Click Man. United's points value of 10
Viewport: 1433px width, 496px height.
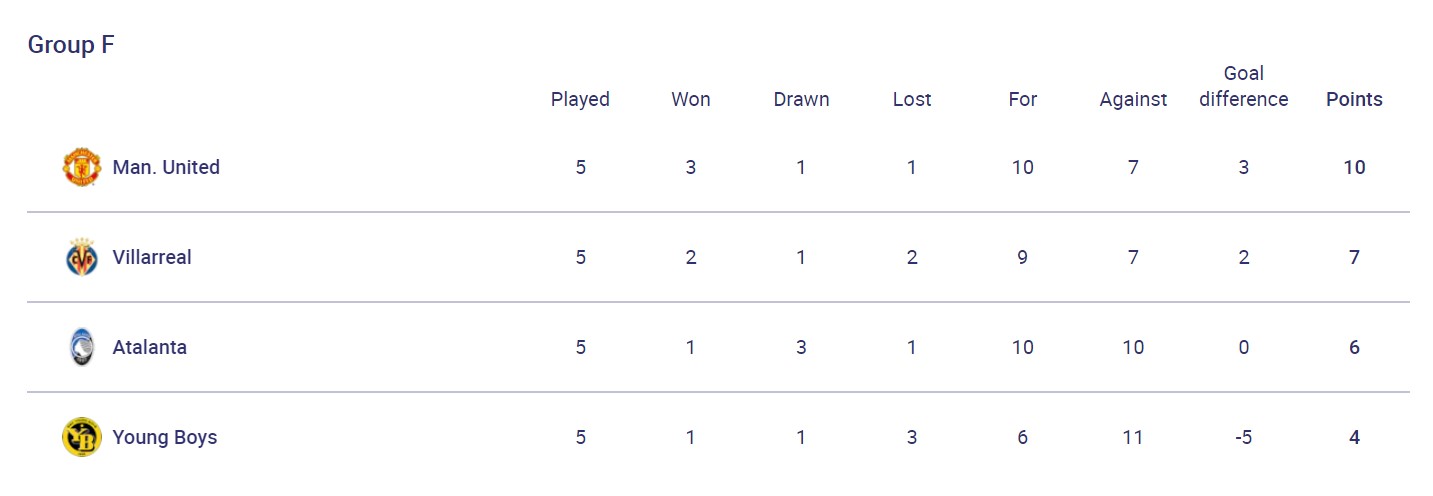click(1354, 168)
